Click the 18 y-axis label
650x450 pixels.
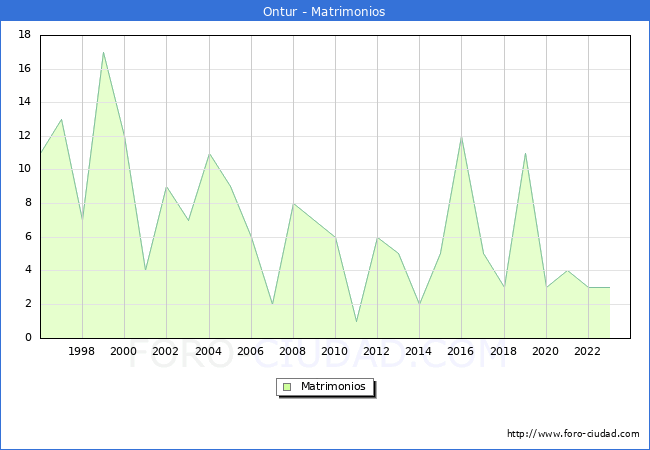(24, 35)
